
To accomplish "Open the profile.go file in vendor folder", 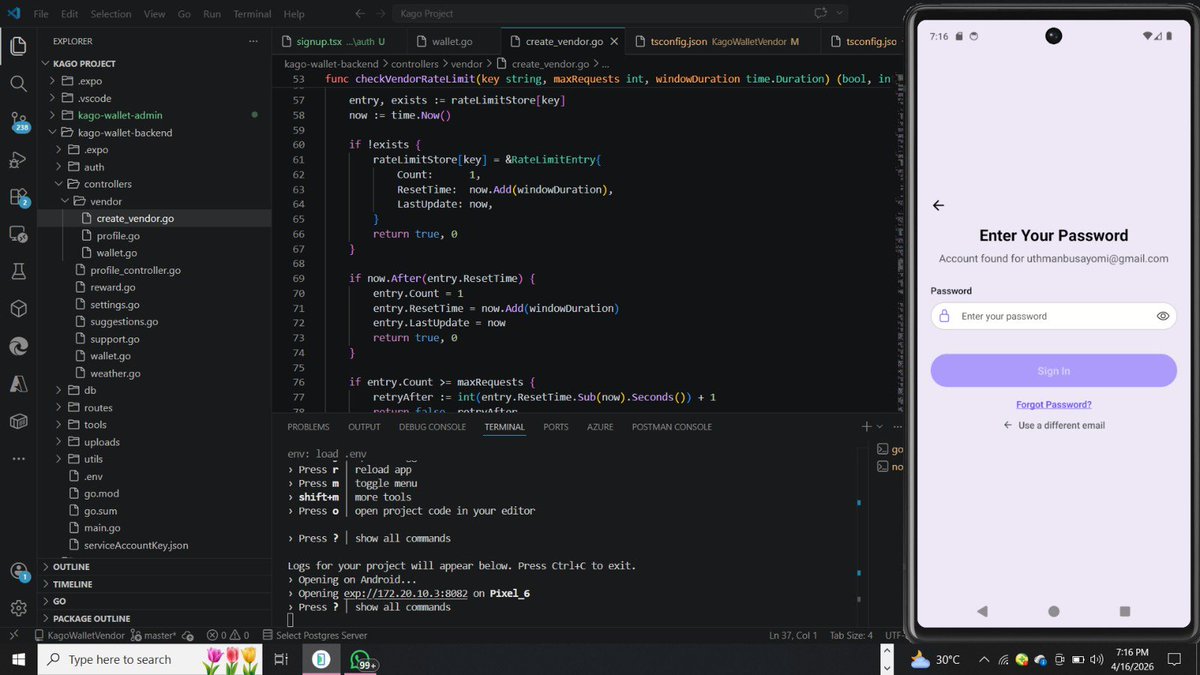I will 118,235.
